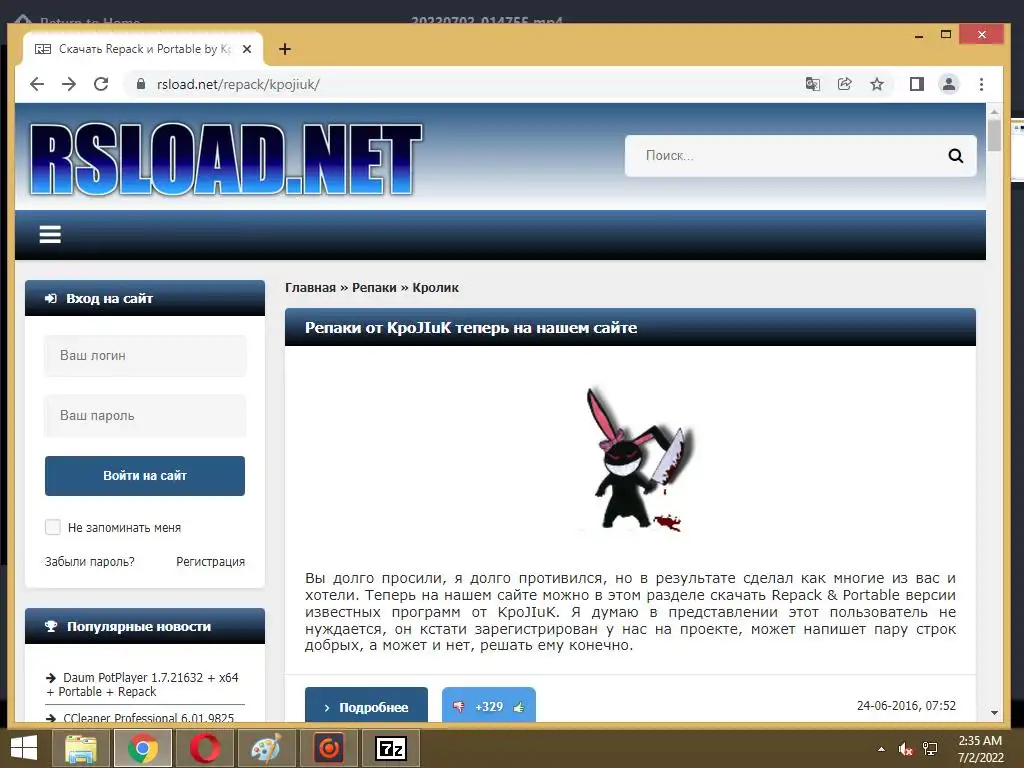Toggle Не запоминать меня checkbox
This screenshot has height=768, width=1024.
pyautogui.click(x=52, y=527)
